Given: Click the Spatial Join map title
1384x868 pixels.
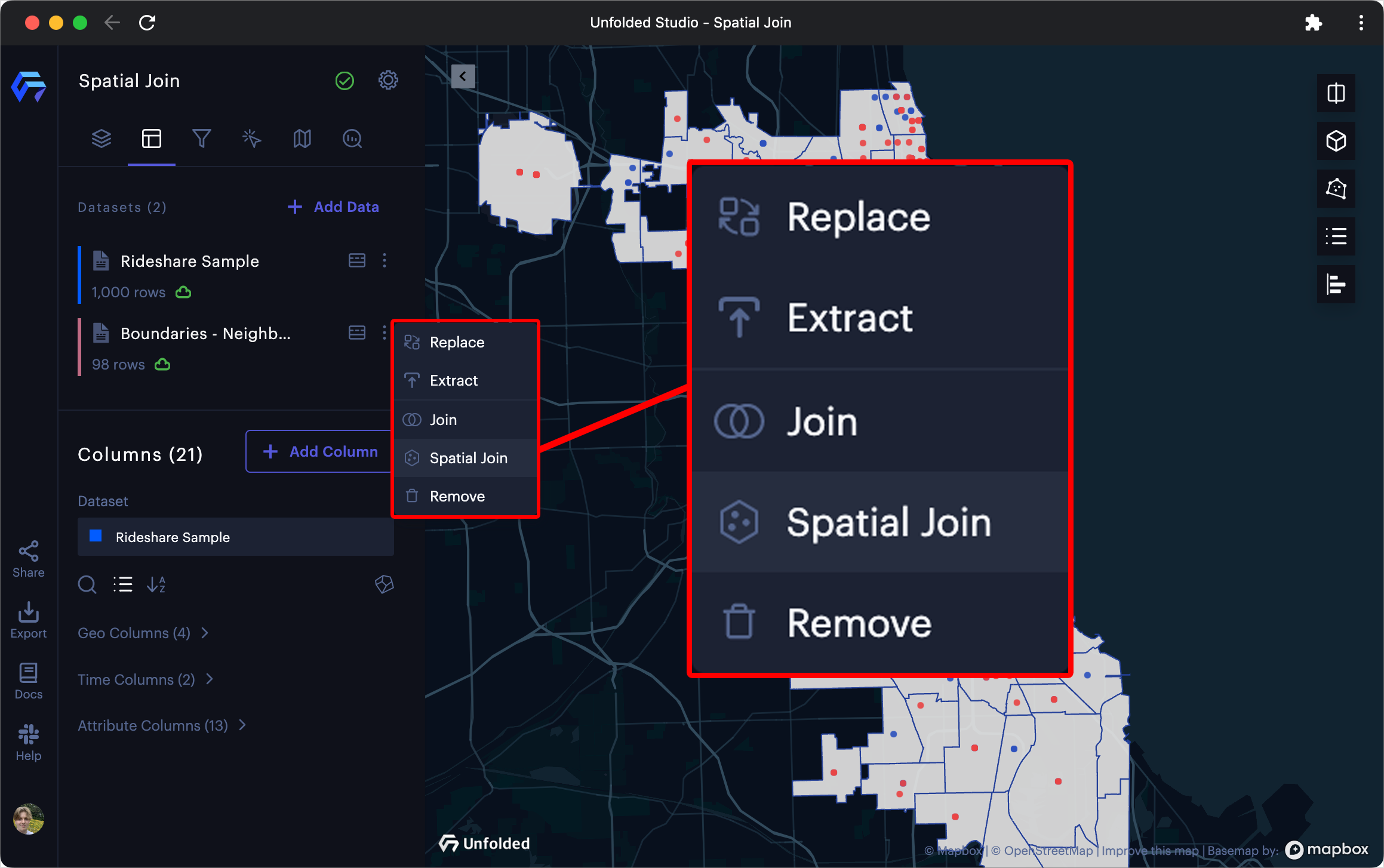Looking at the screenshot, I should click(x=129, y=81).
